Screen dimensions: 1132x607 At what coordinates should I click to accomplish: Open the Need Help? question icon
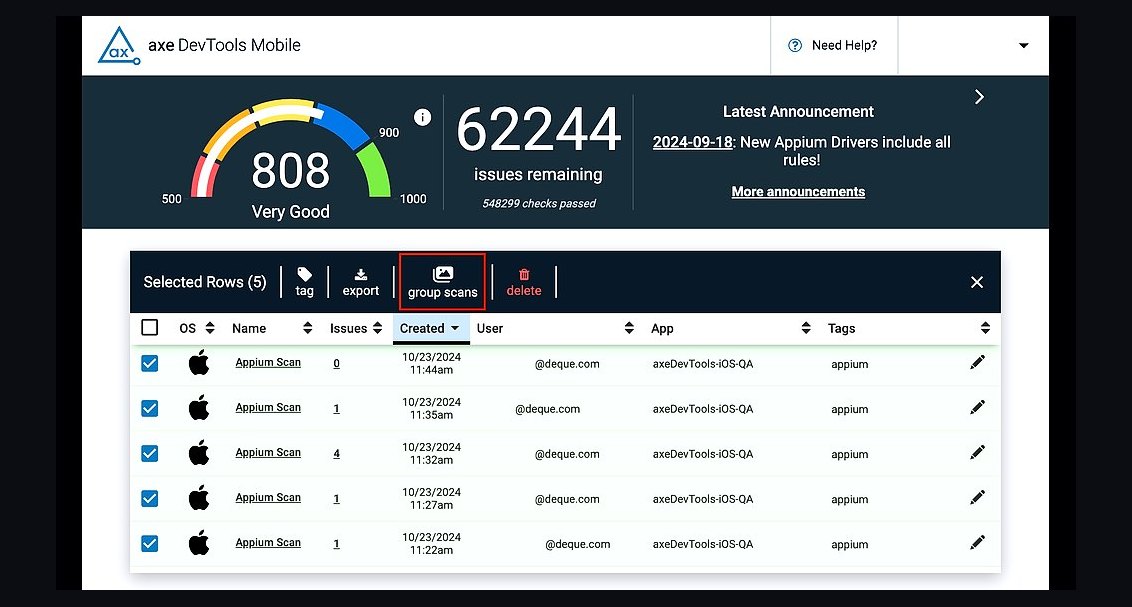point(795,45)
